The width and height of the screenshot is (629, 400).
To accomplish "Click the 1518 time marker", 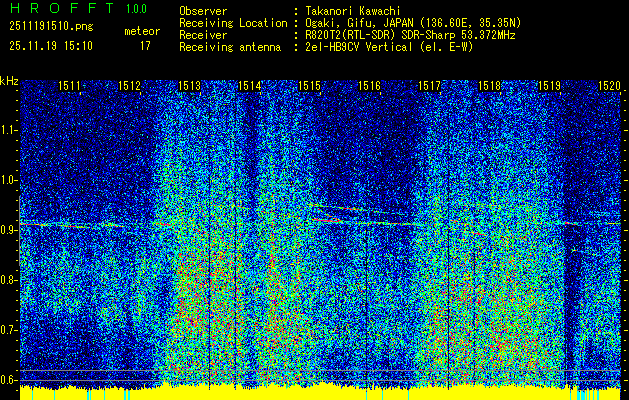I will click(x=489, y=86).
